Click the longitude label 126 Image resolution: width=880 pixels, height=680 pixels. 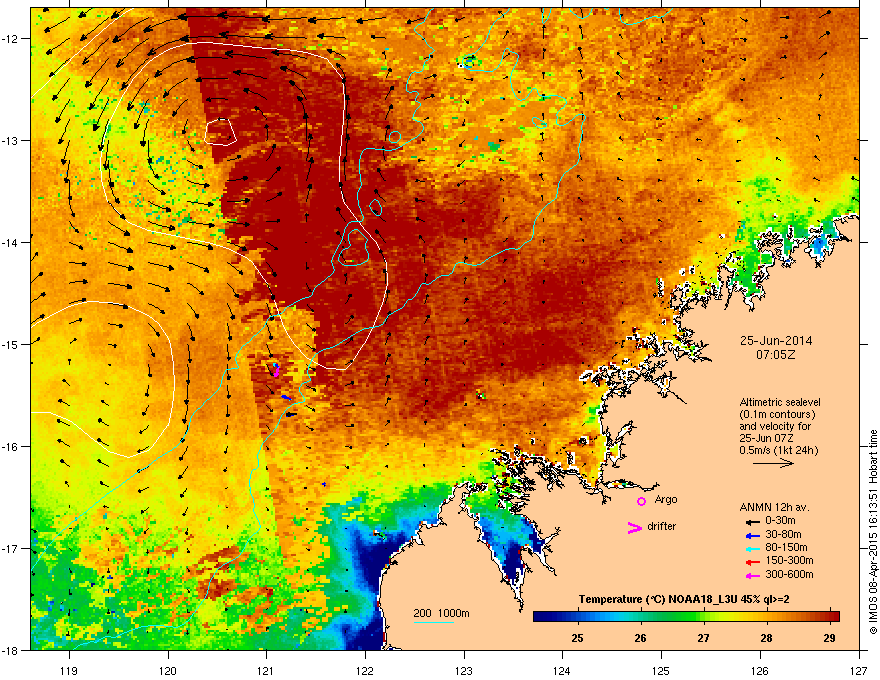pyautogui.click(x=760, y=670)
